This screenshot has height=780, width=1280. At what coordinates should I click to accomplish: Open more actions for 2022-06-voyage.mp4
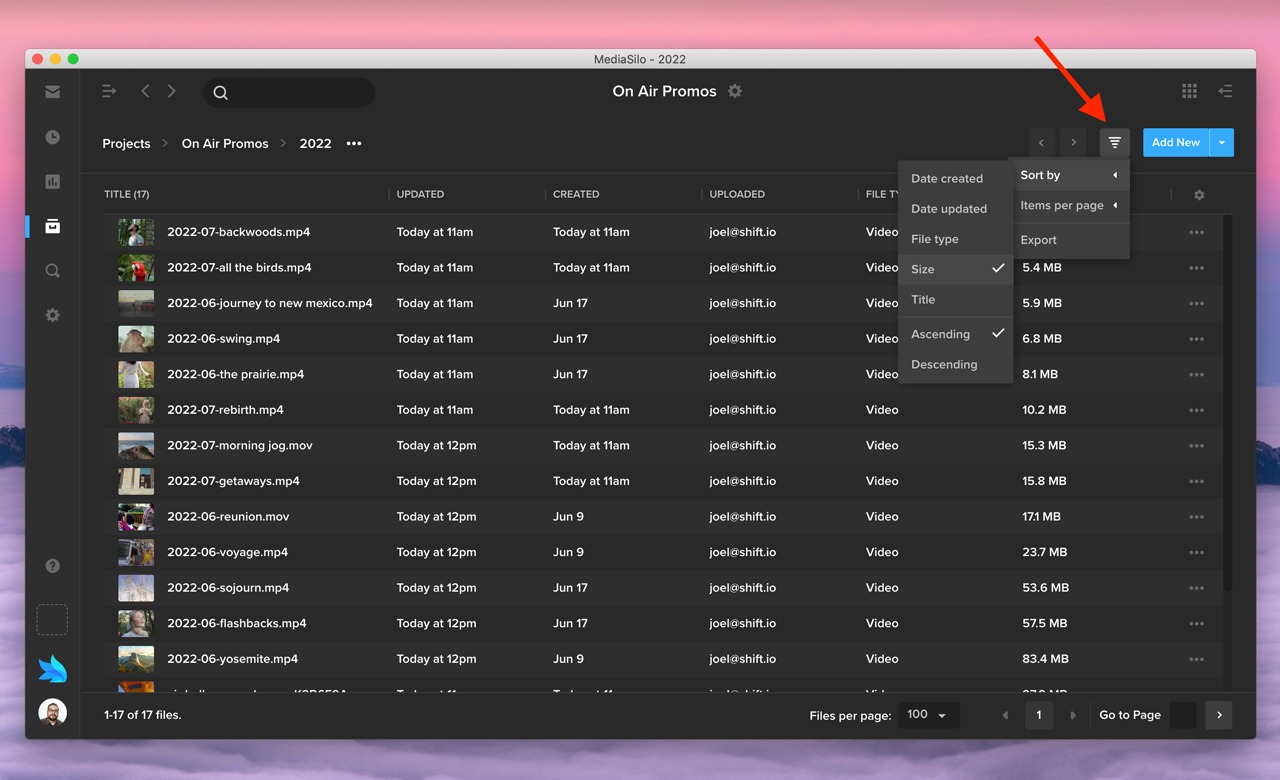[x=1197, y=552]
